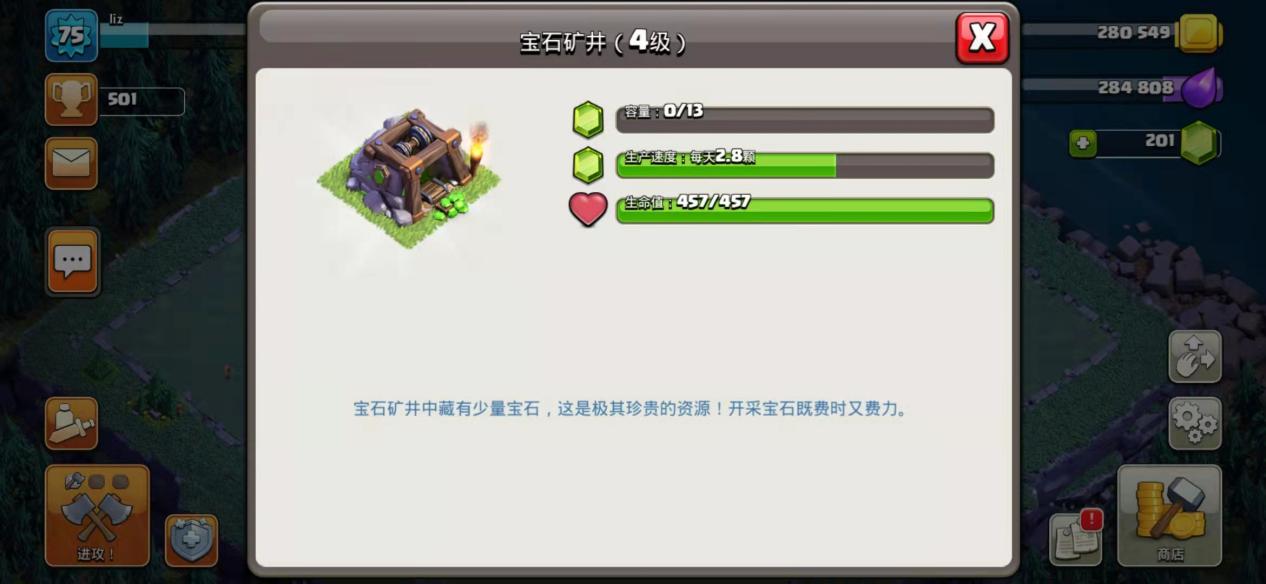
Task: Open the shop with hammer and coins
Action: (x=1169, y=515)
